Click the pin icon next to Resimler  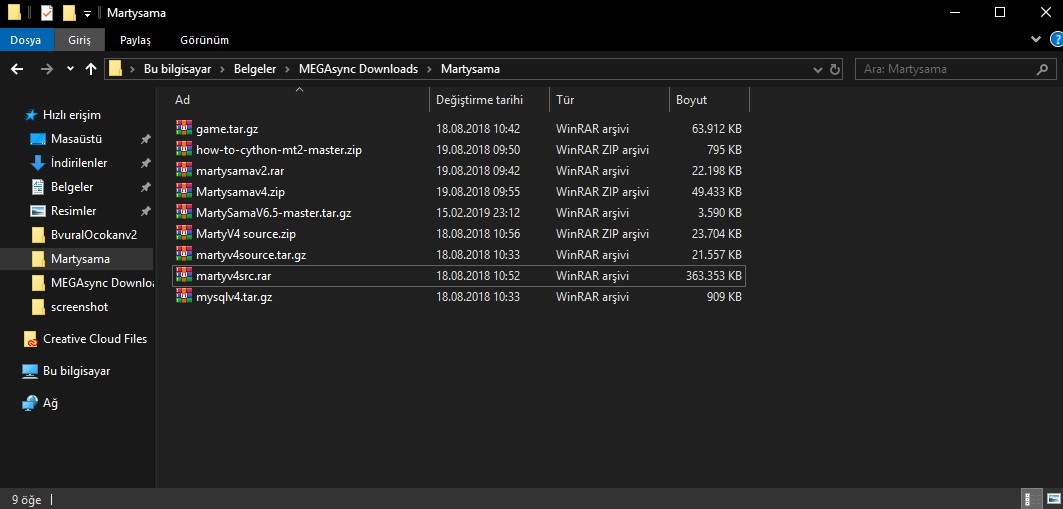(145, 211)
